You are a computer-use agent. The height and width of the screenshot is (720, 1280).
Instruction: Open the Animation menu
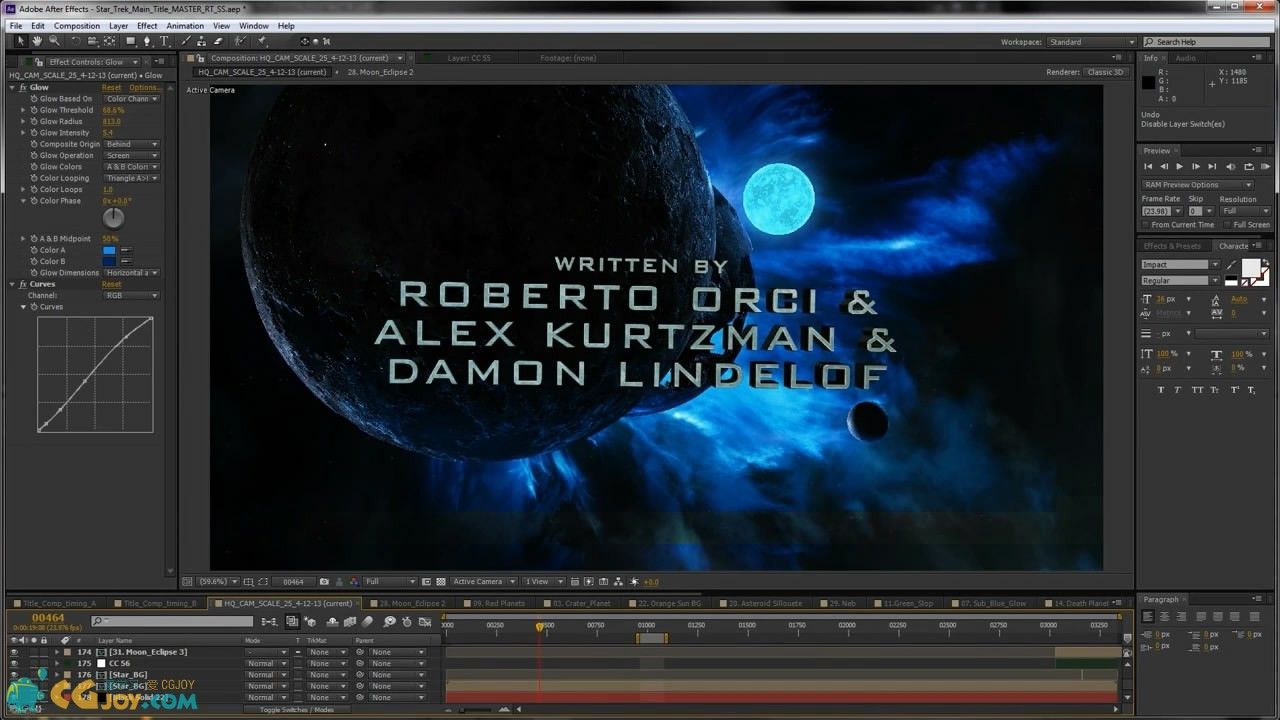pos(185,26)
